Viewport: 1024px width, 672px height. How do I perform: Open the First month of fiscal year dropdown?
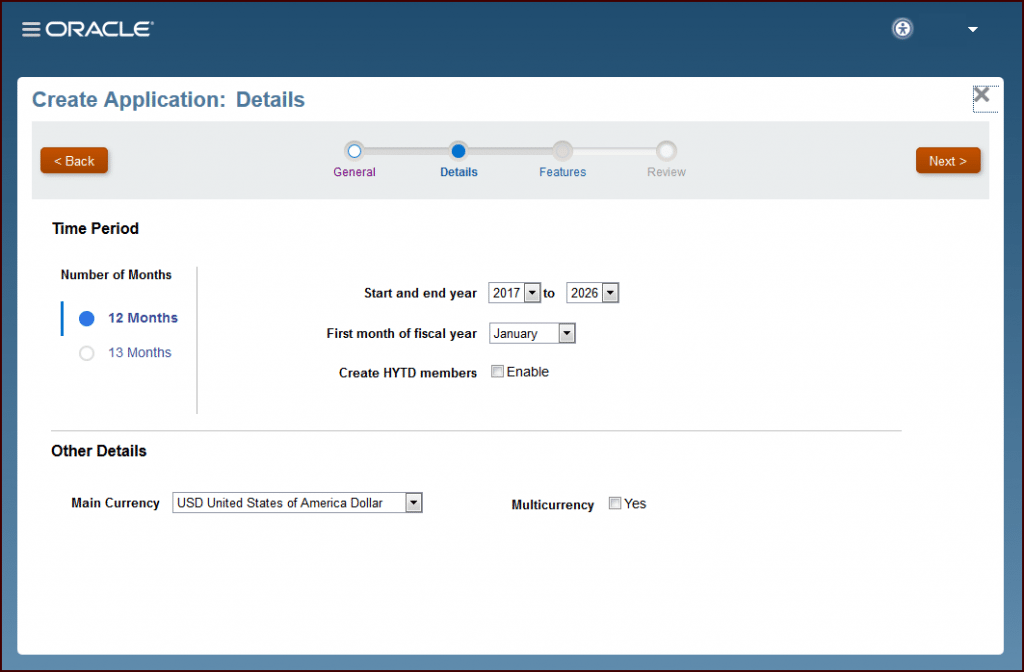click(x=532, y=334)
